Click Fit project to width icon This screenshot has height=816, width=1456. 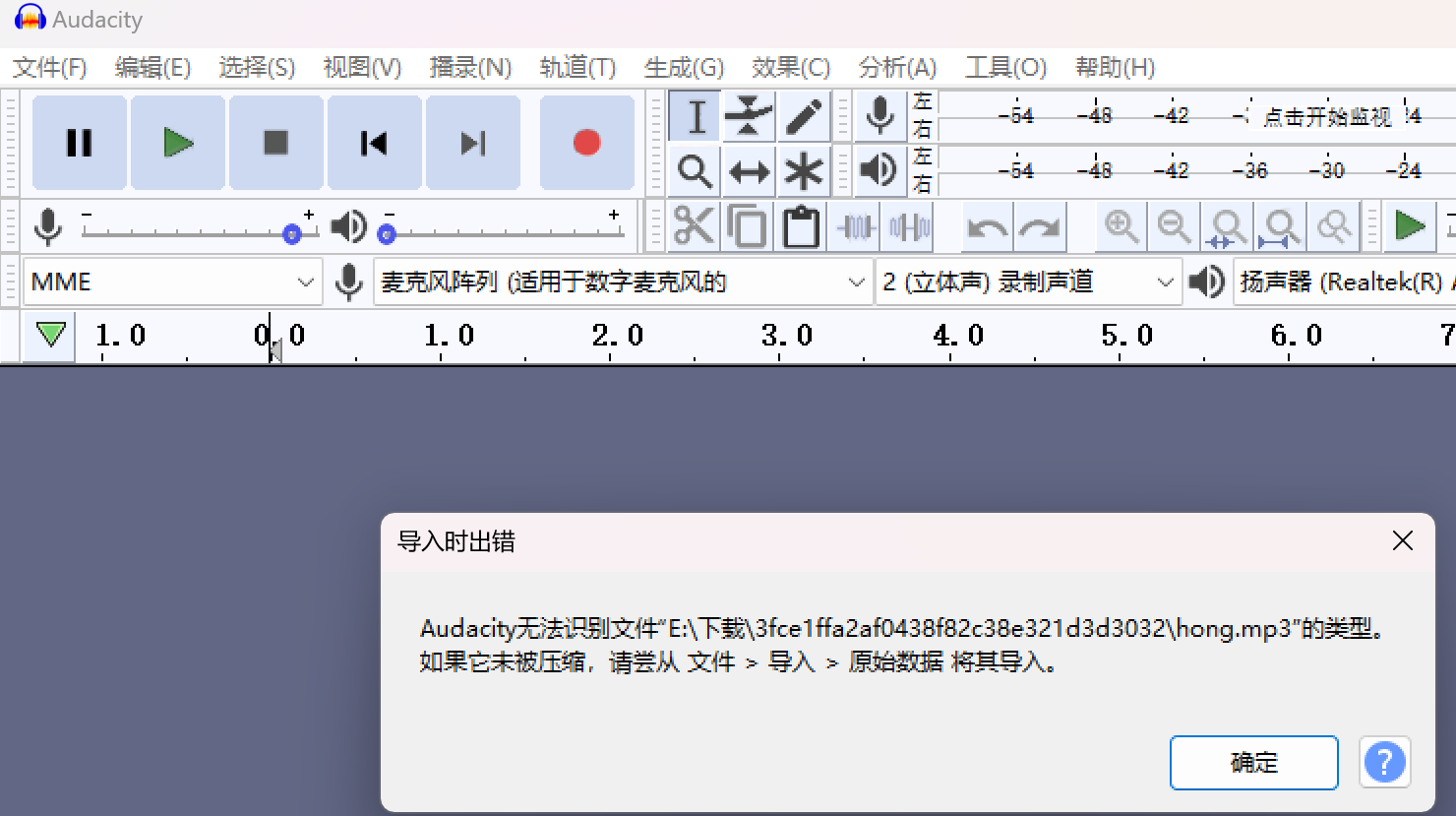click(x=1281, y=227)
